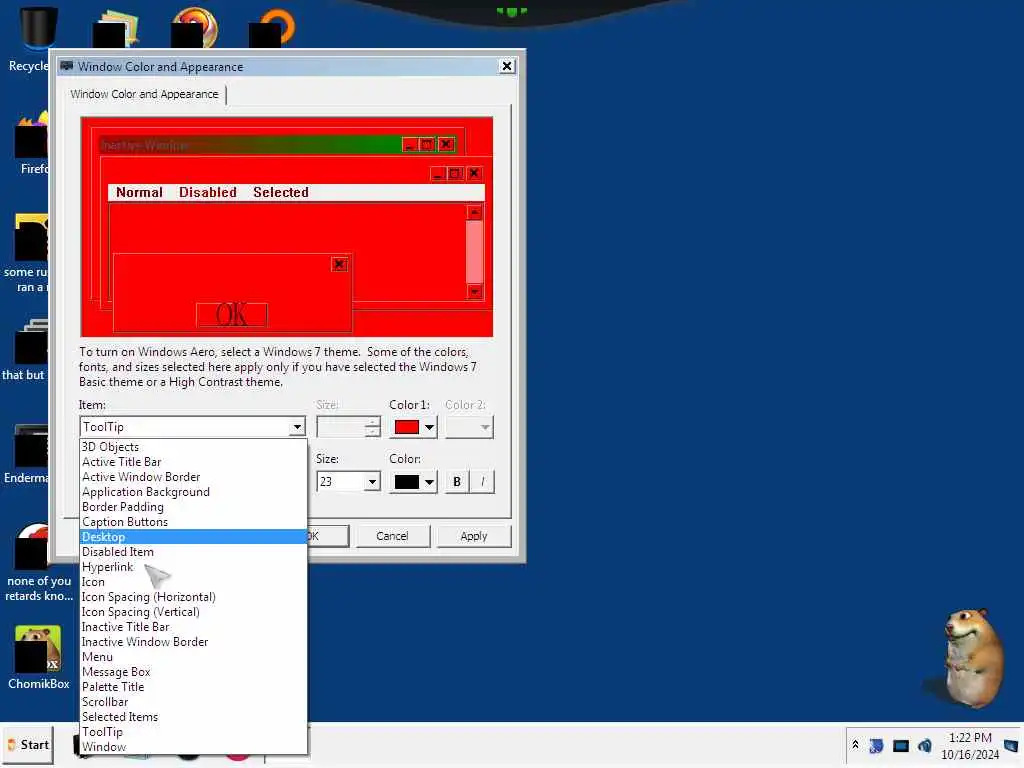Viewport: 1024px width, 768px height.
Task: Show hidden tray icons with chevron arrow
Action: point(856,744)
